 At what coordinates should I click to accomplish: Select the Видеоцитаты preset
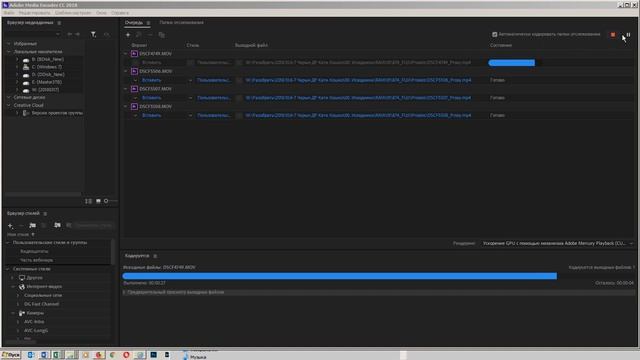(34, 251)
